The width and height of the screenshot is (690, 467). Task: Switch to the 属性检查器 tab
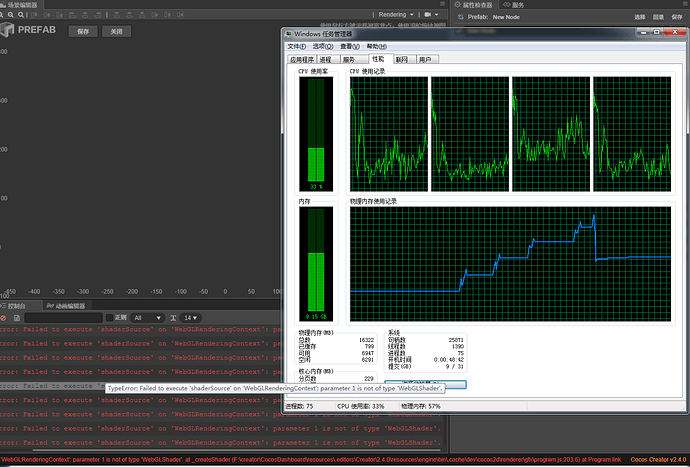coord(473,5)
